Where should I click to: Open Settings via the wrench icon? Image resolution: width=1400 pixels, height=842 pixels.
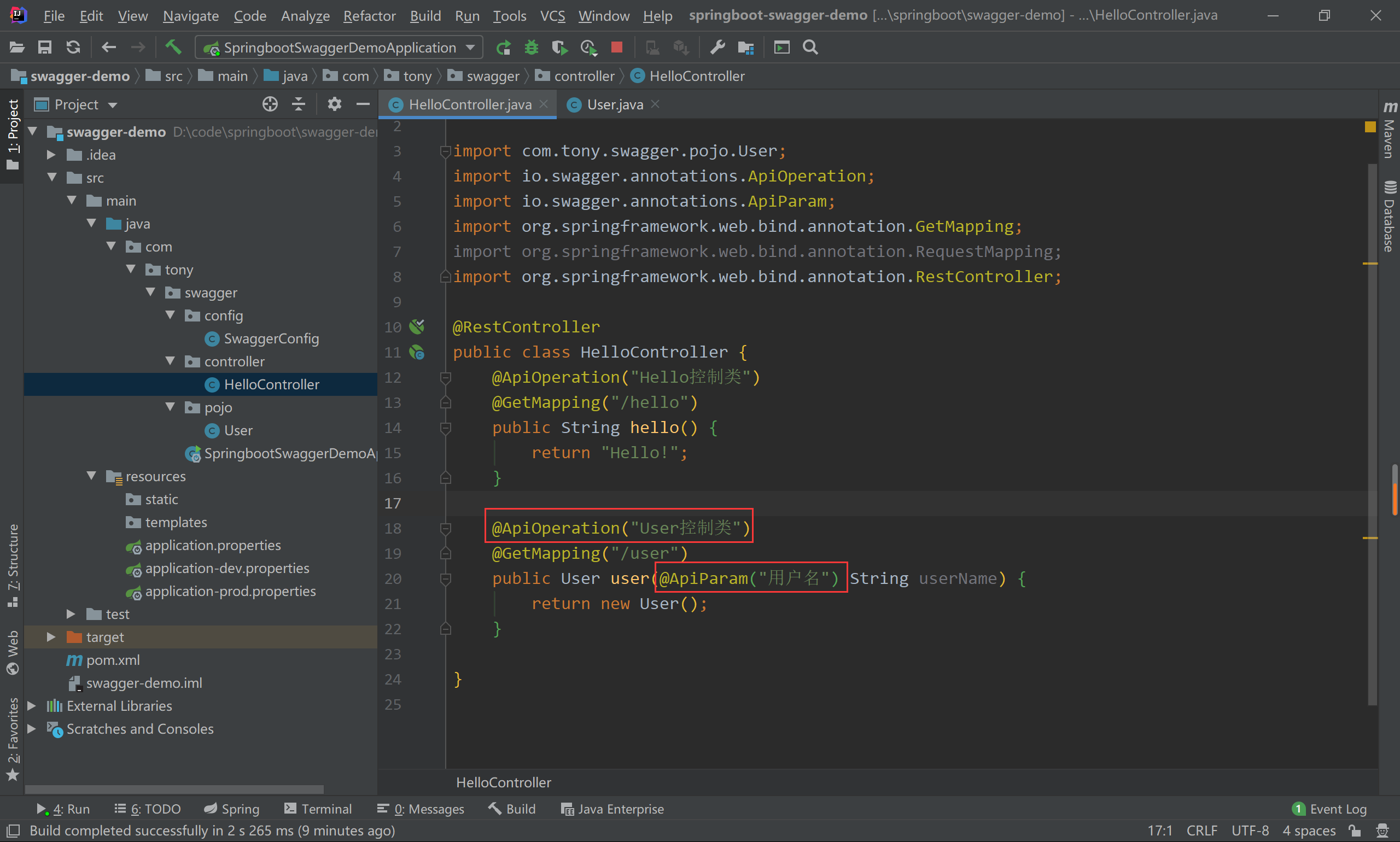pos(717,47)
